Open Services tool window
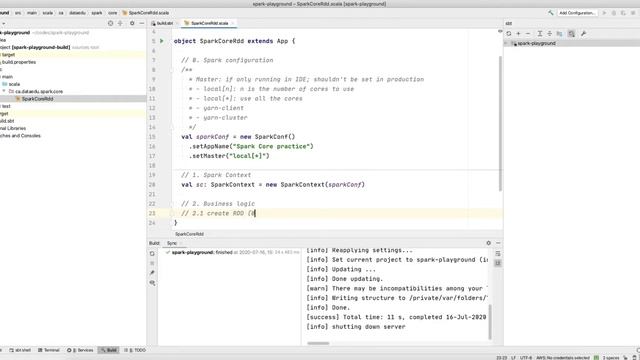 80,350
